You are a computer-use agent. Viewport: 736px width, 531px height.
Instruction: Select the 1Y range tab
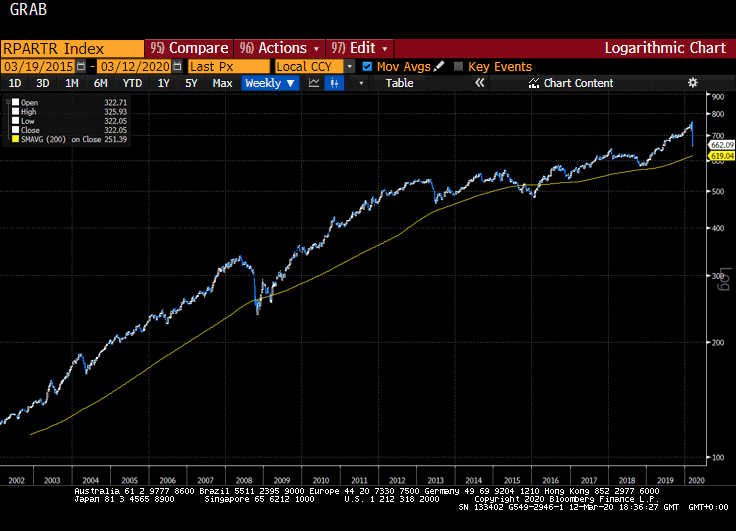pos(163,83)
